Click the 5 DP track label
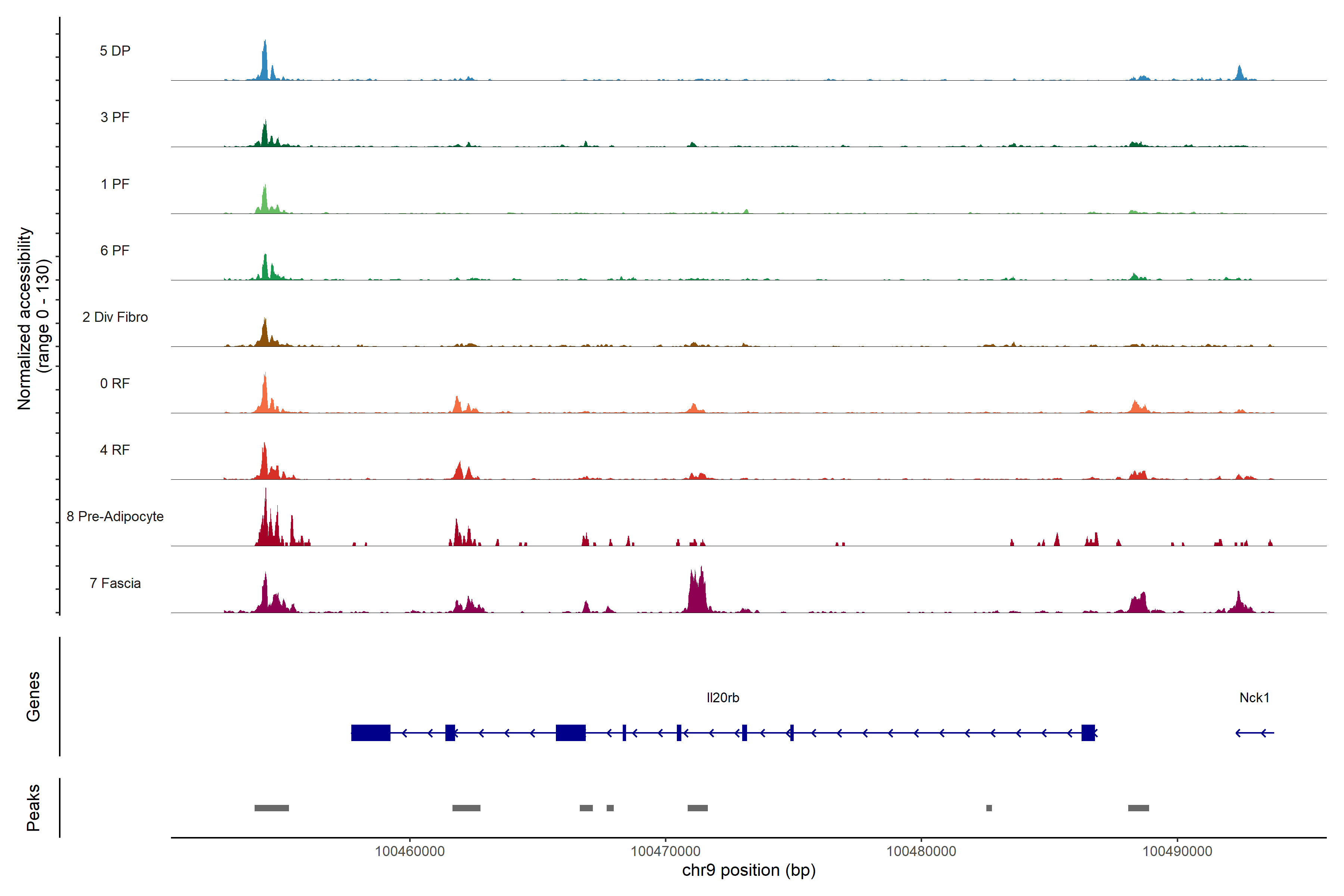 coord(115,51)
